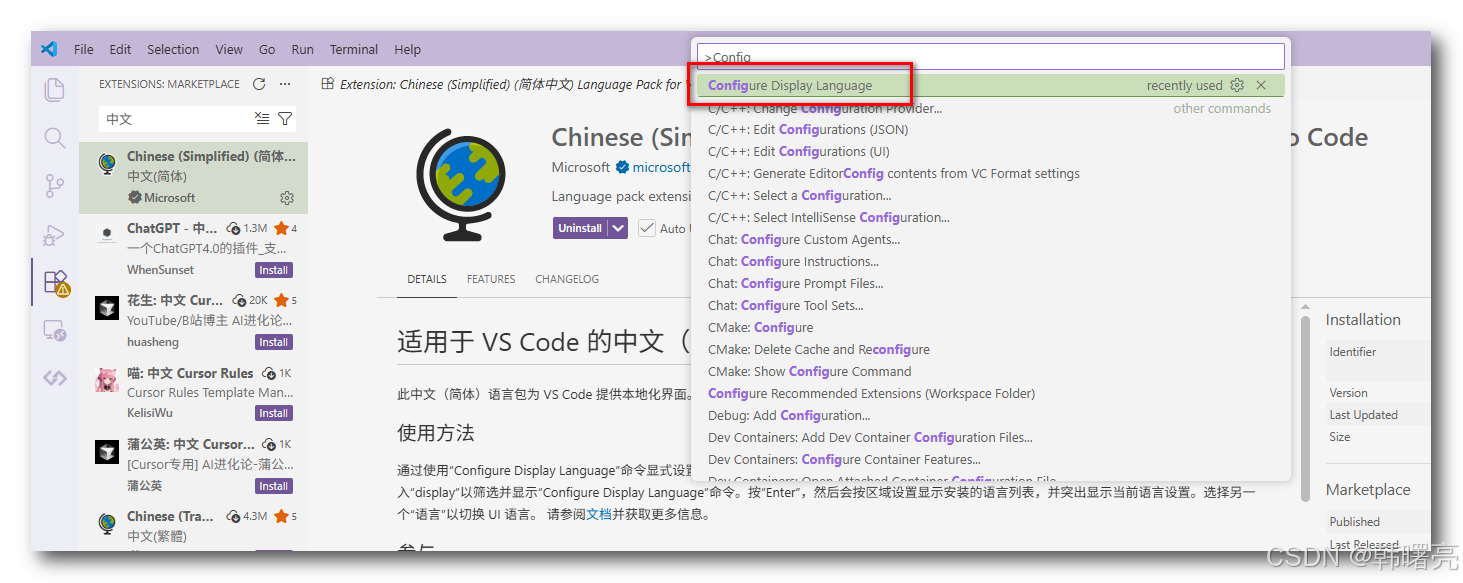The height and width of the screenshot is (583, 1463).
Task: Open the Edit menu
Action: click(x=120, y=49)
